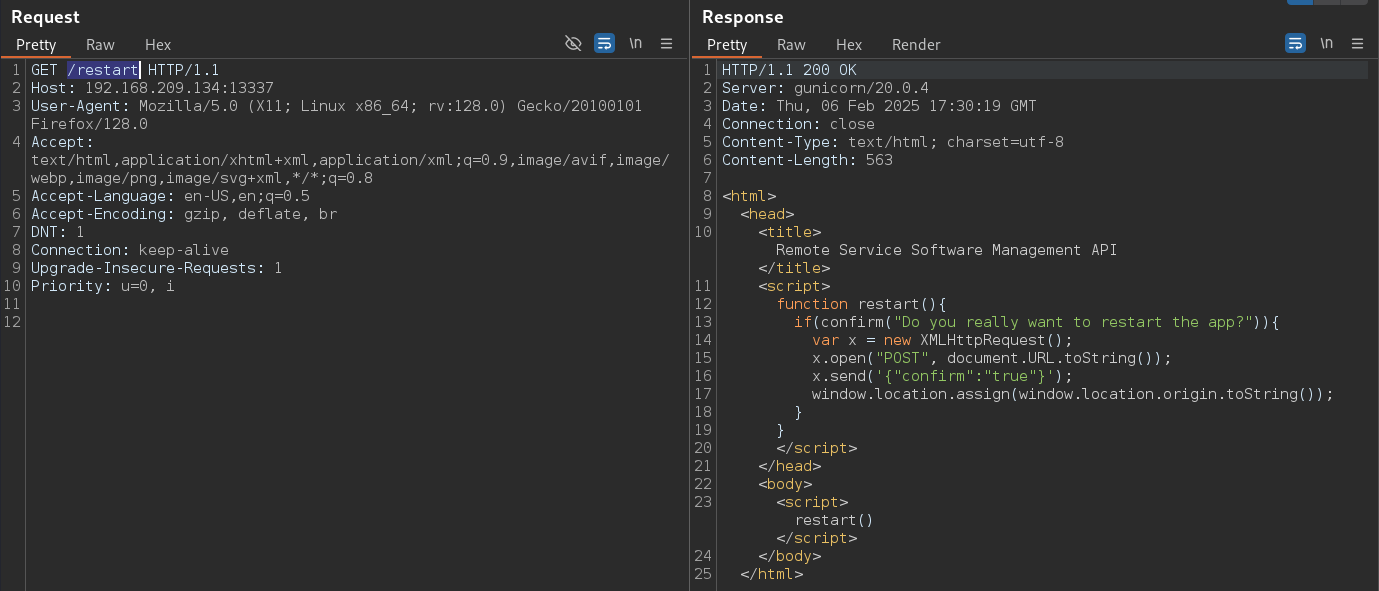Screen dimensions: 1379x591
Task: Click the highlighted /restart path in request line
Action: pyautogui.click(x=103, y=70)
